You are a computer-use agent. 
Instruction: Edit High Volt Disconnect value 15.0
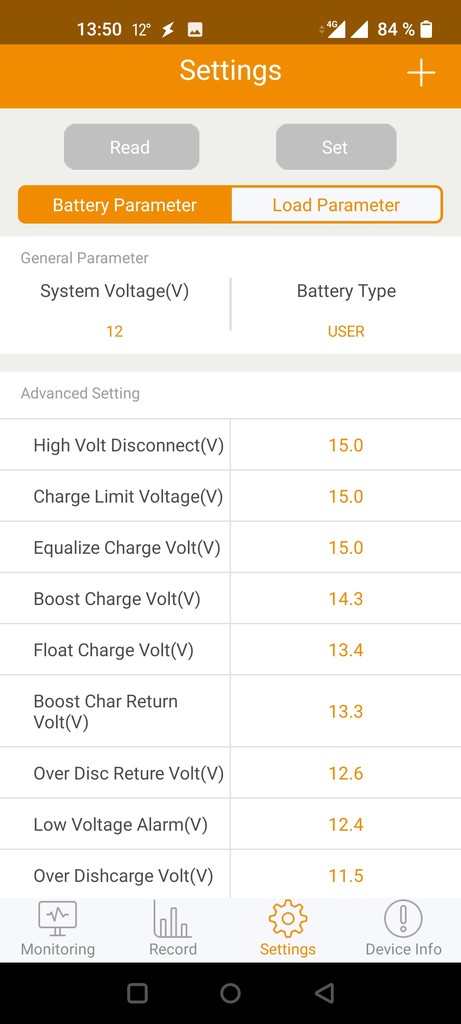(346, 445)
